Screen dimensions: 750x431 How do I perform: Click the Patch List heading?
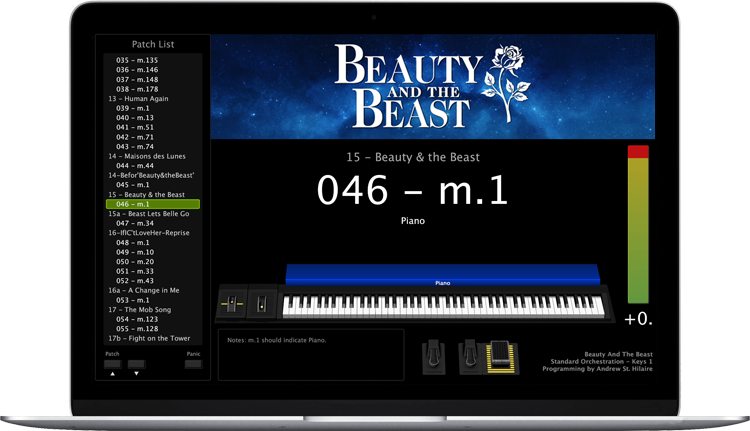tap(153, 44)
